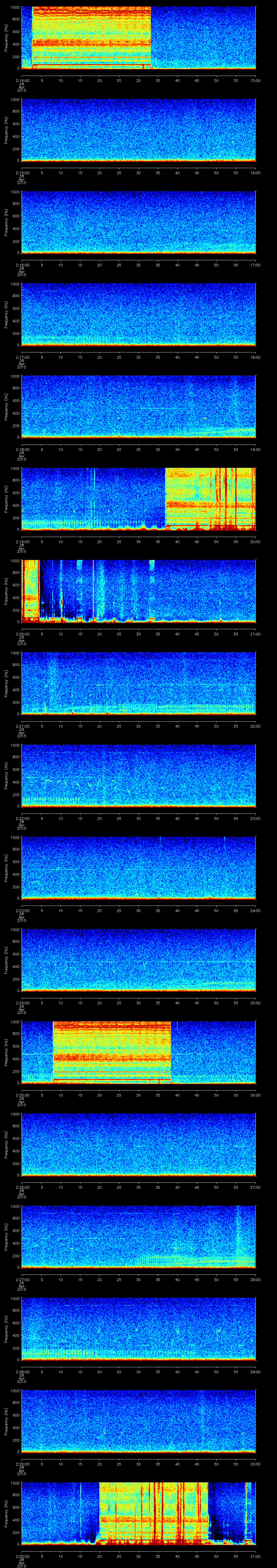The width and height of the screenshot is (277, 1568).
Task: Select the spectrogram panel starting at 2:24:00
Action: tap(138, 960)
